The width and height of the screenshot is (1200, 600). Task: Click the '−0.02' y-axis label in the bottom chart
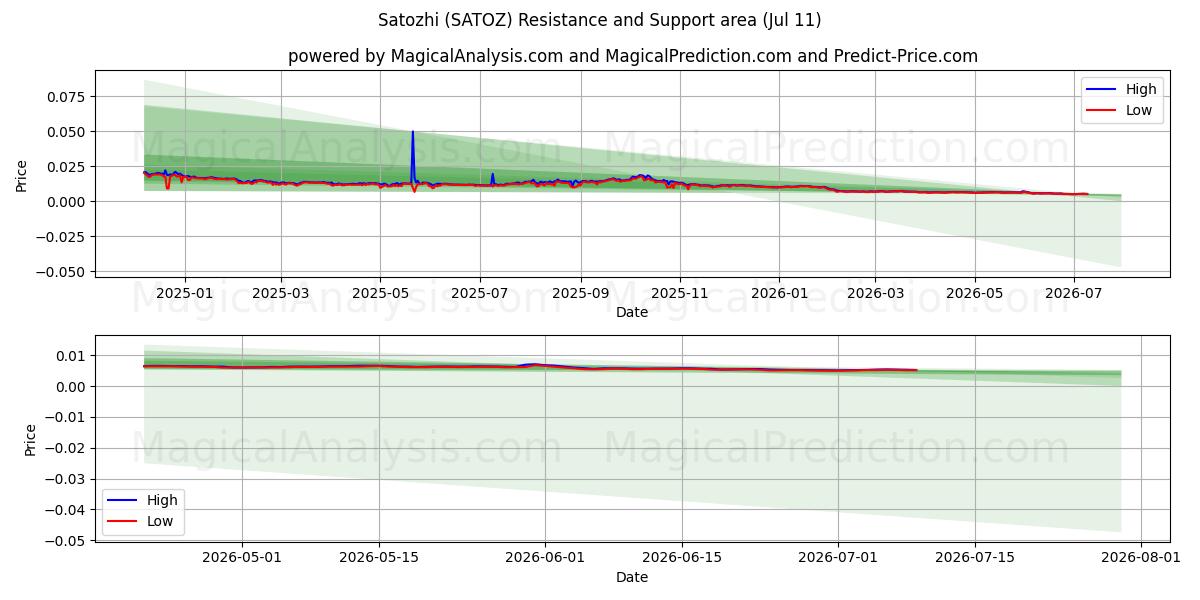coord(67,448)
